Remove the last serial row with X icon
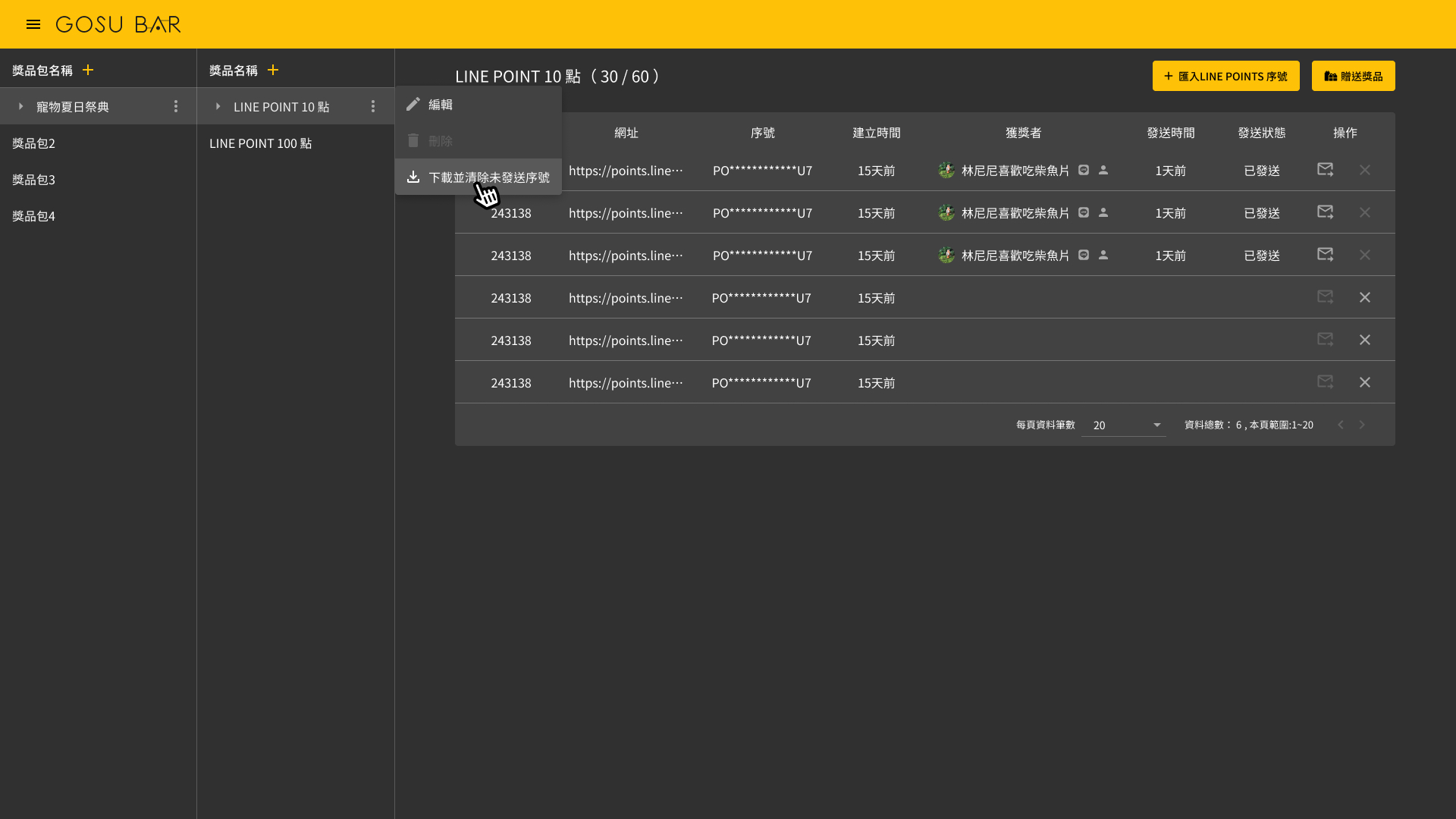 click(1365, 382)
